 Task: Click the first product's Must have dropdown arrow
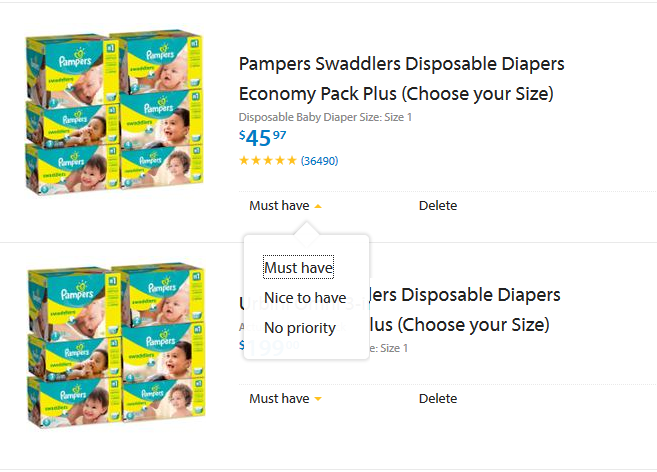tap(318, 206)
